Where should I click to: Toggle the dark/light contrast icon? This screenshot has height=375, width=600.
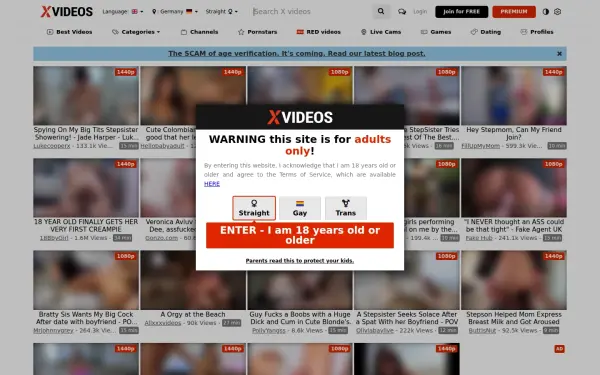[x=546, y=11]
